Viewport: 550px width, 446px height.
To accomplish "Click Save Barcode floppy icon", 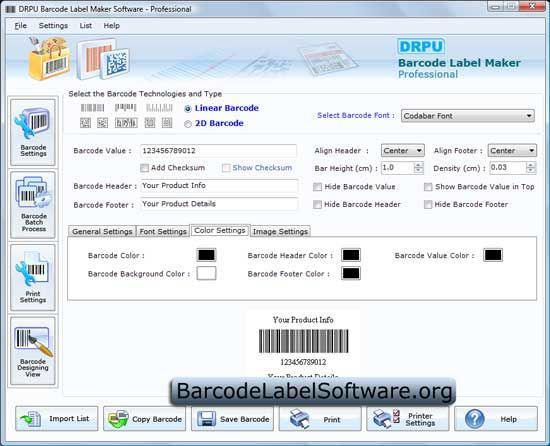I will click(x=206, y=419).
